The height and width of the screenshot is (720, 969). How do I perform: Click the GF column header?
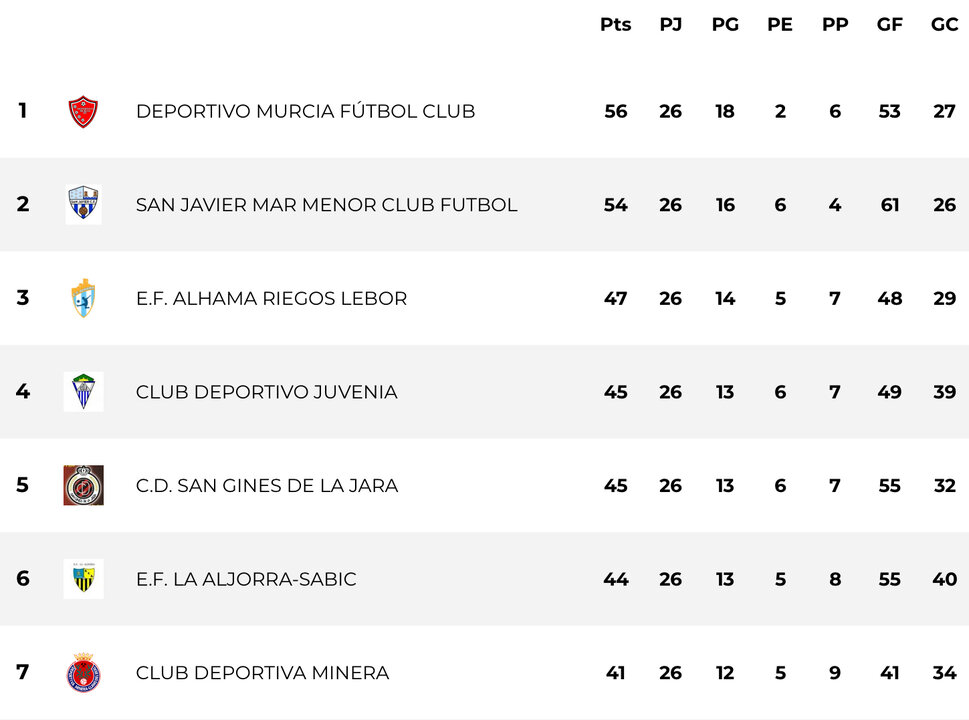(x=890, y=24)
